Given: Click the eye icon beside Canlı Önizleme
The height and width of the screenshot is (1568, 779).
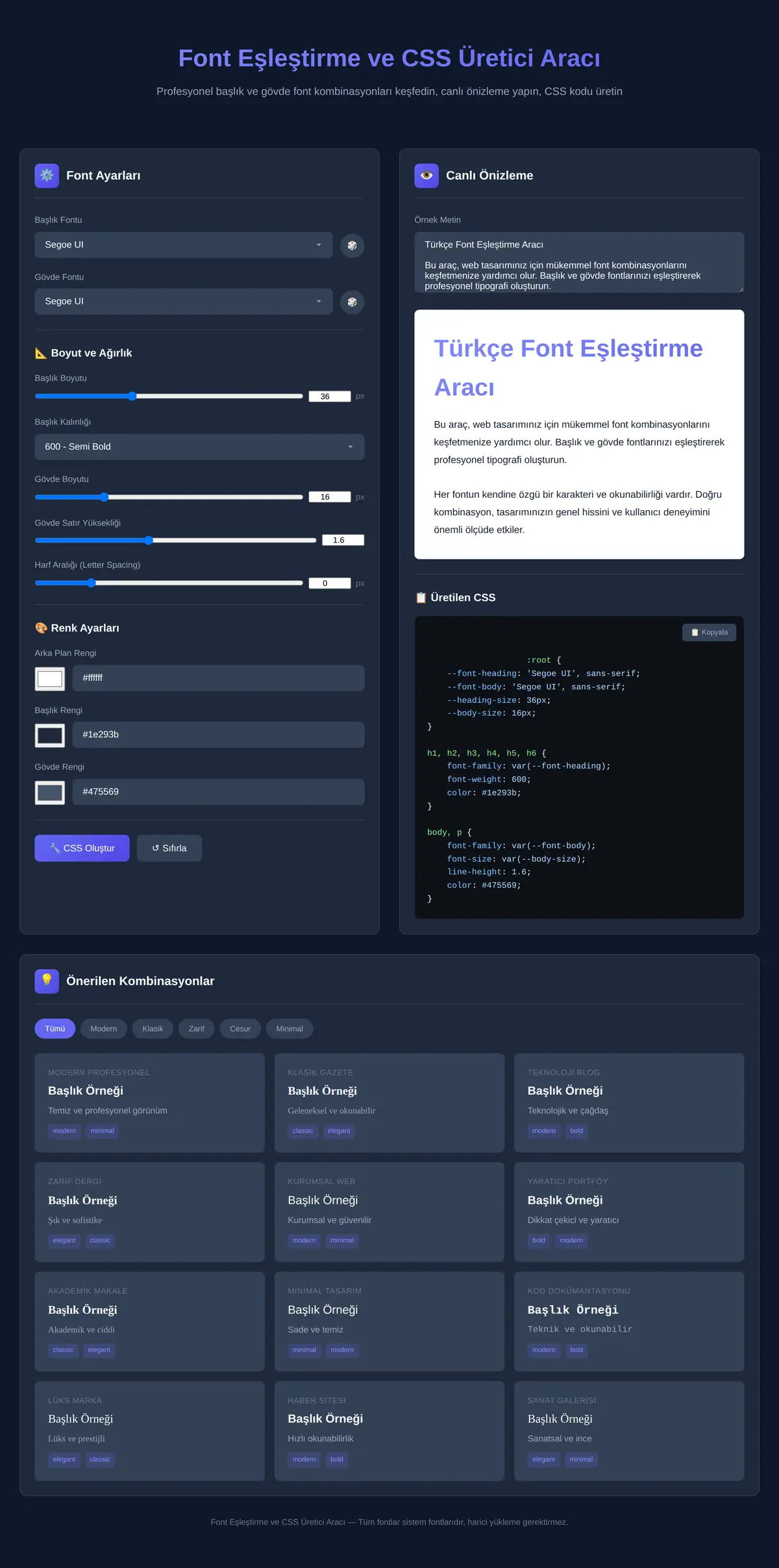Looking at the screenshot, I should [x=427, y=175].
